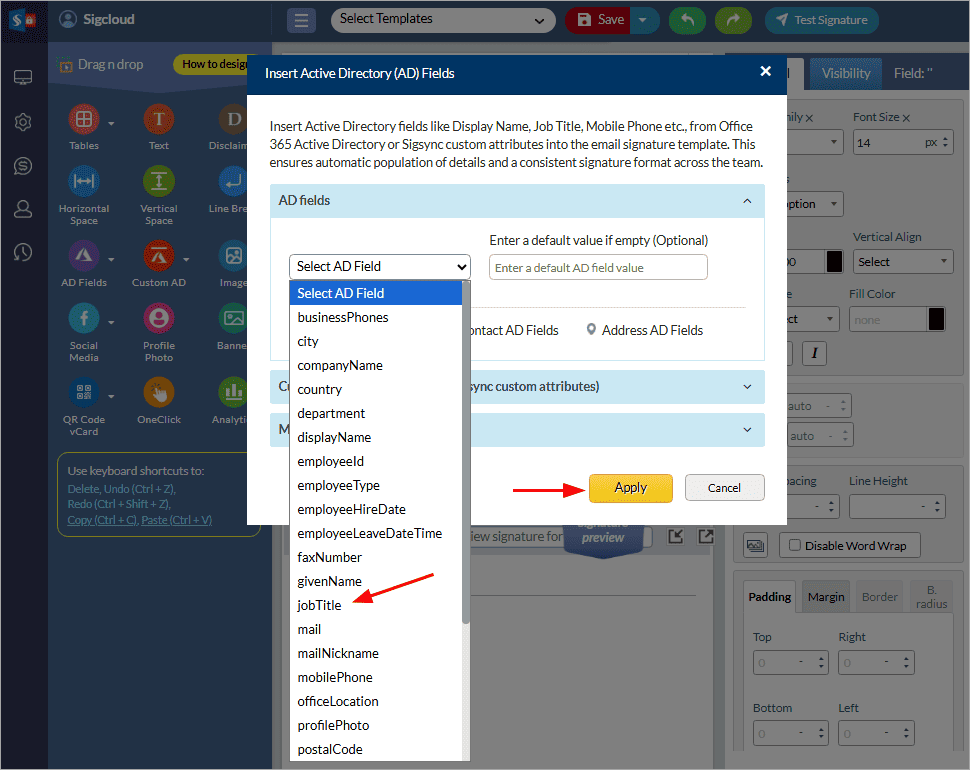Open the Social Media icon

pyautogui.click(x=84, y=319)
